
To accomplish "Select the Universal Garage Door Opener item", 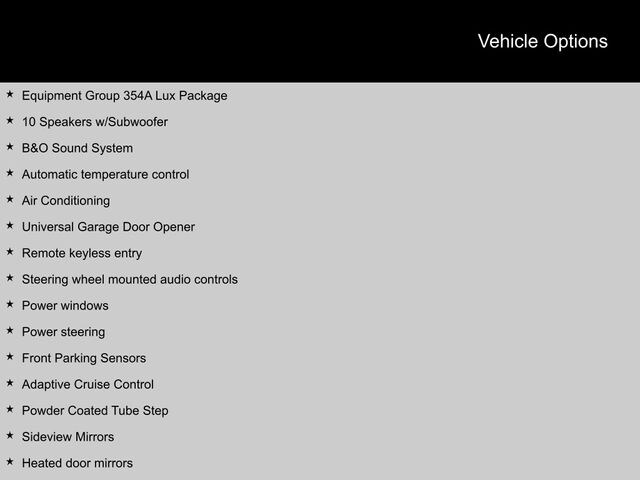I will tap(108, 227).
